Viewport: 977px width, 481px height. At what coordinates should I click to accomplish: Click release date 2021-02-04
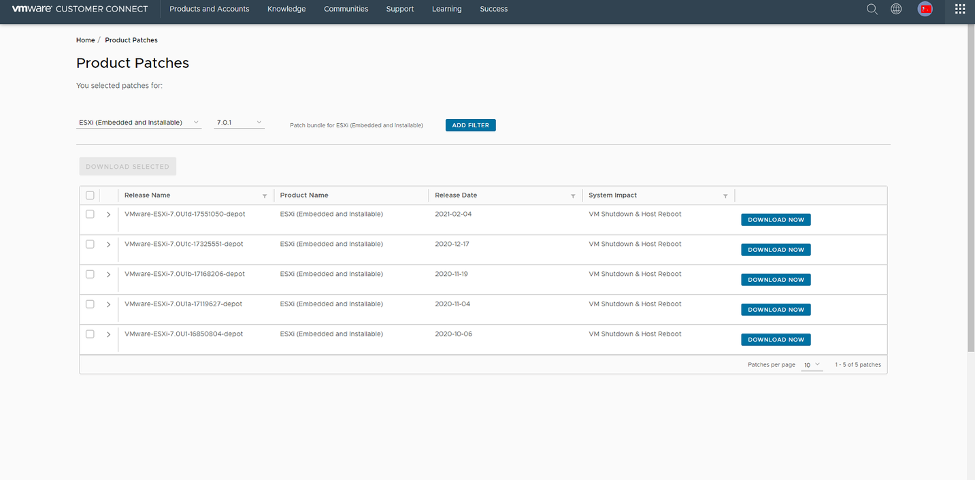[x=454, y=214]
